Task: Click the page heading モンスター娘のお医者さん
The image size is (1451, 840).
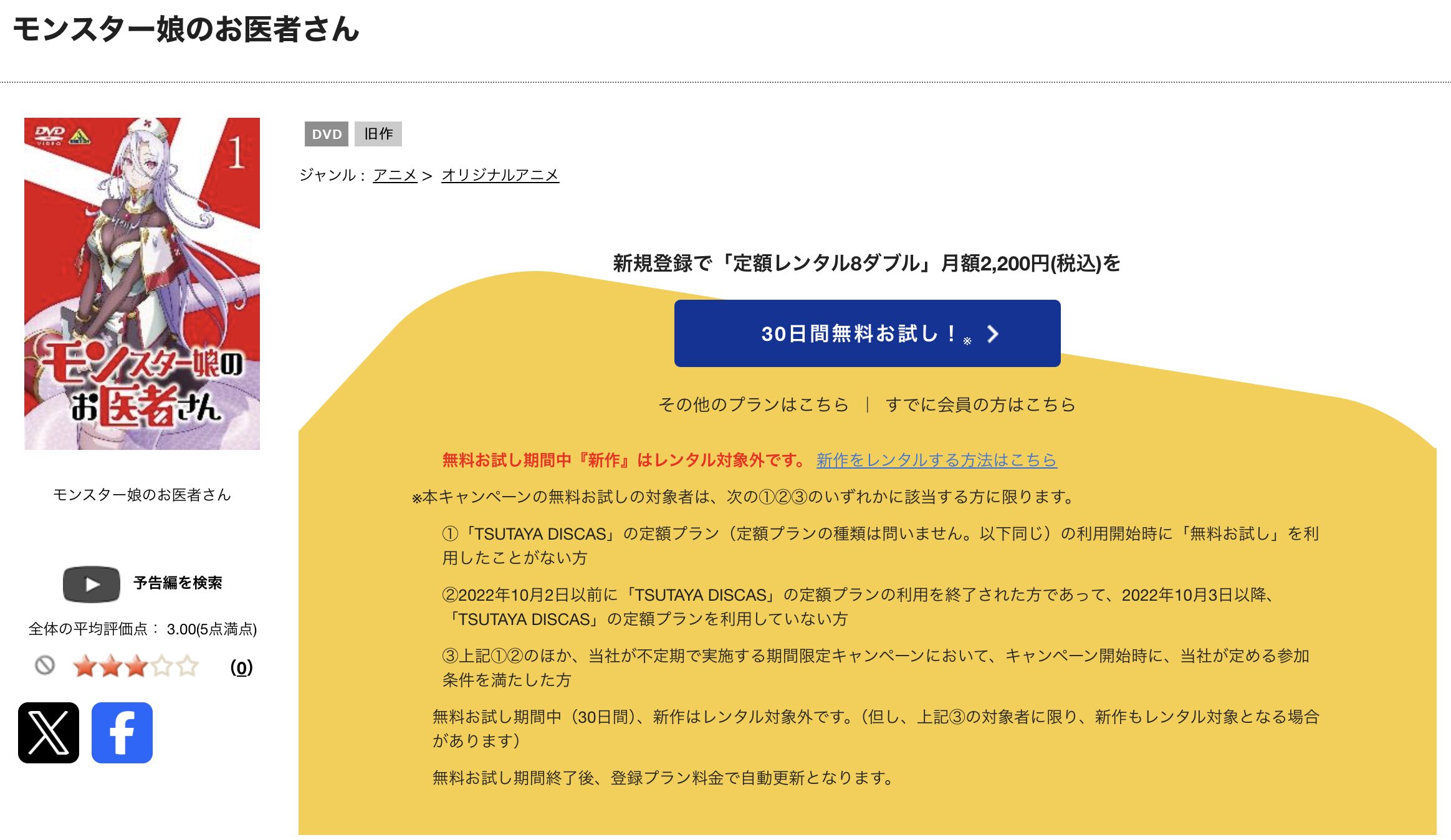Action: pyautogui.click(x=186, y=29)
